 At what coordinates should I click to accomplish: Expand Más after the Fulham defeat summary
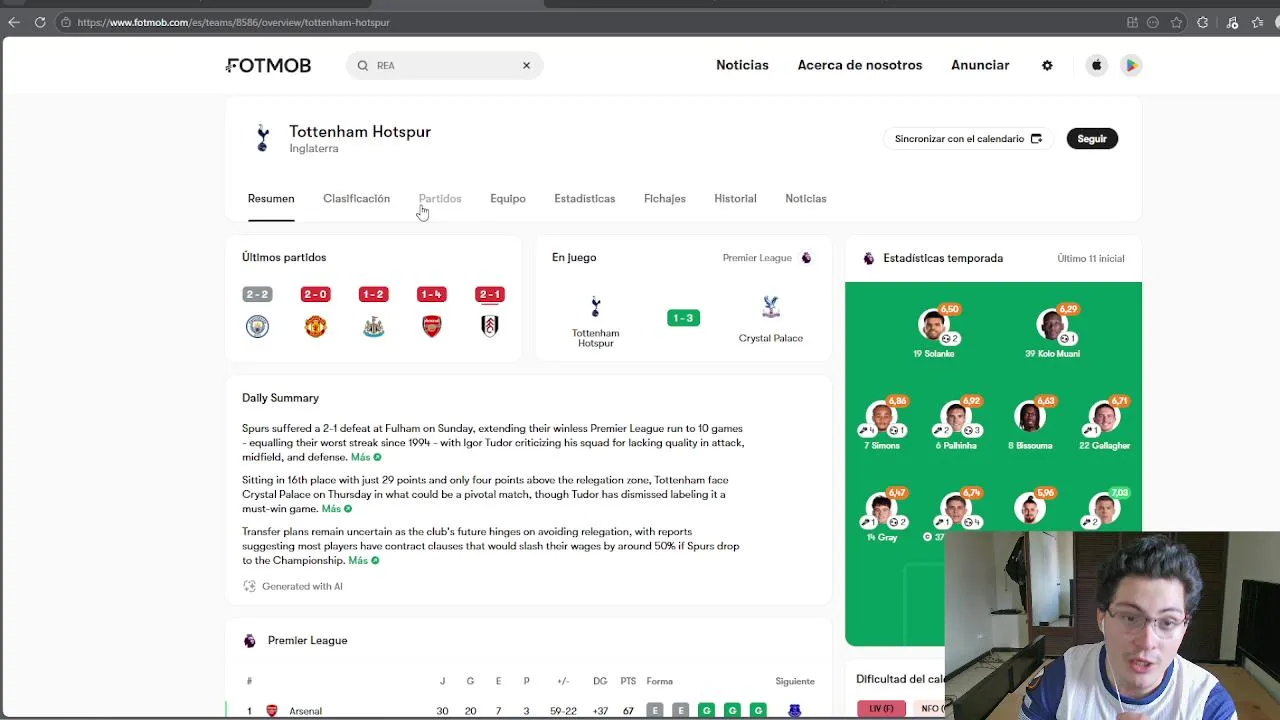pyautogui.click(x=365, y=457)
